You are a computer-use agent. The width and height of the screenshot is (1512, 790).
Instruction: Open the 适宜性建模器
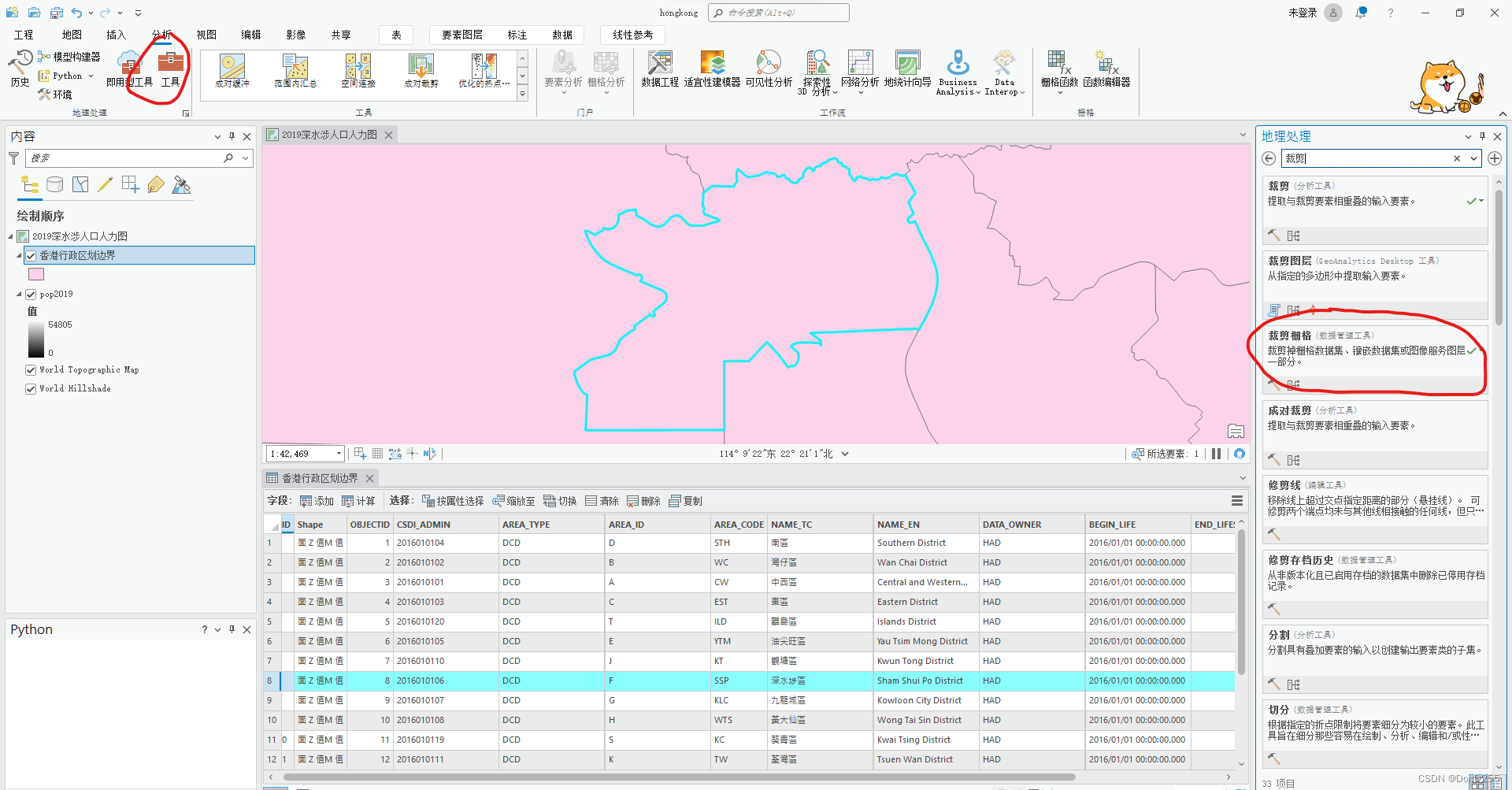pyautogui.click(x=712, y=69)
